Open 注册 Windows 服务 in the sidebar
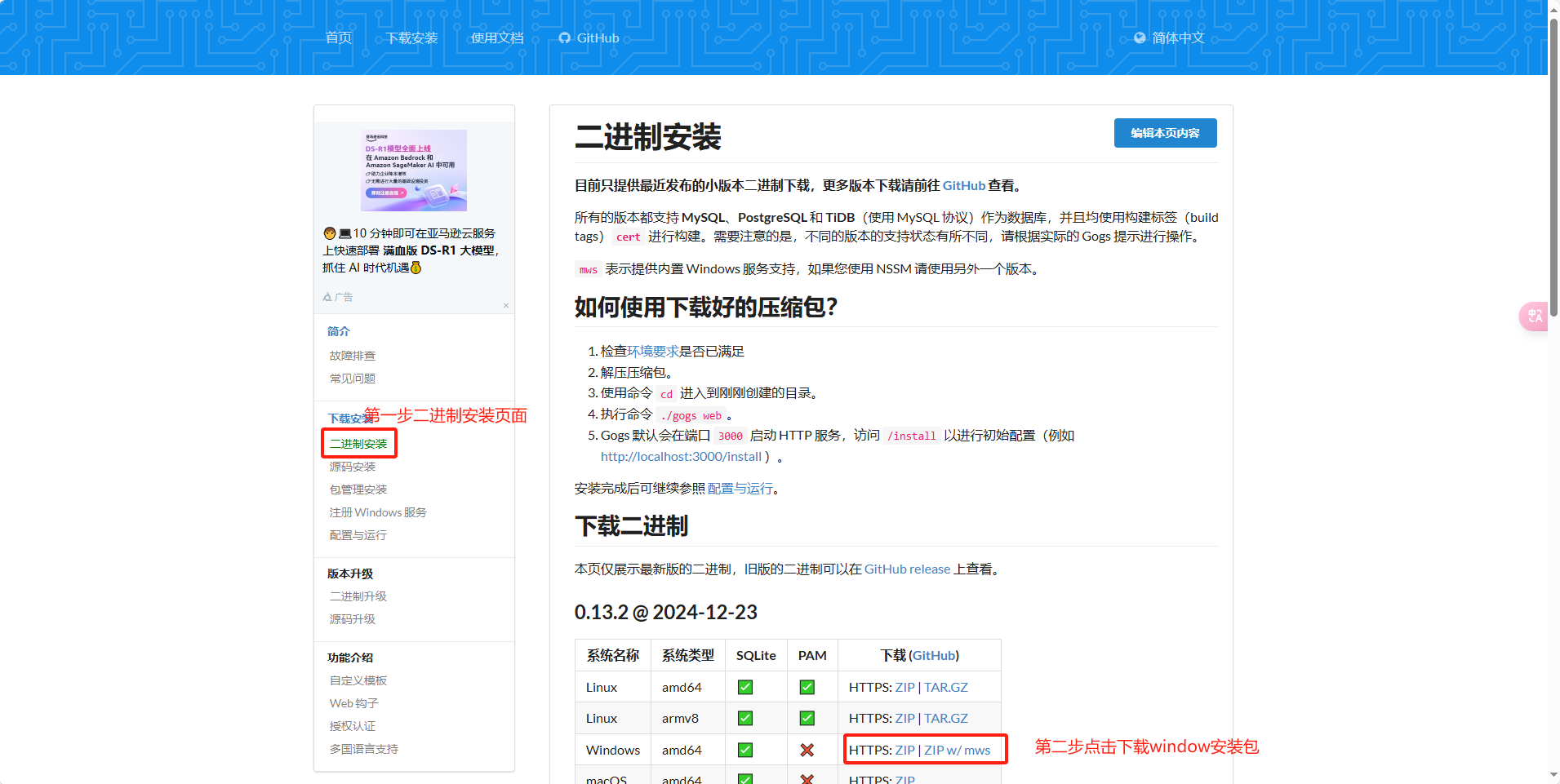Screen dimensions: 1560x784 [x=378, y=512]
